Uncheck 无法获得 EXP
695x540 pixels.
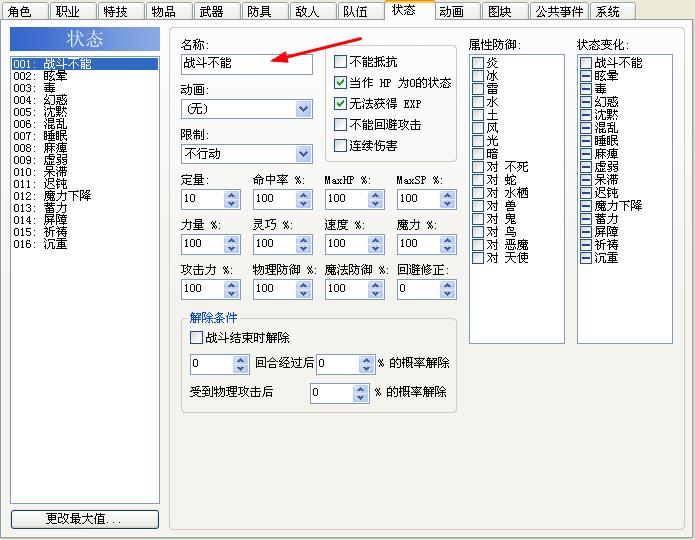(x=340, y=103)
